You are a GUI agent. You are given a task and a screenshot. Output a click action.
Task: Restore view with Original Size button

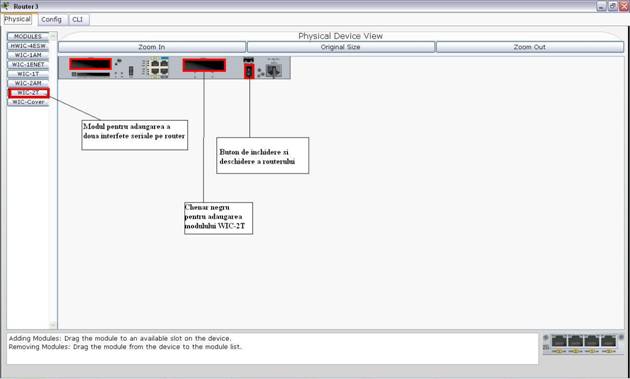[341, 47]
